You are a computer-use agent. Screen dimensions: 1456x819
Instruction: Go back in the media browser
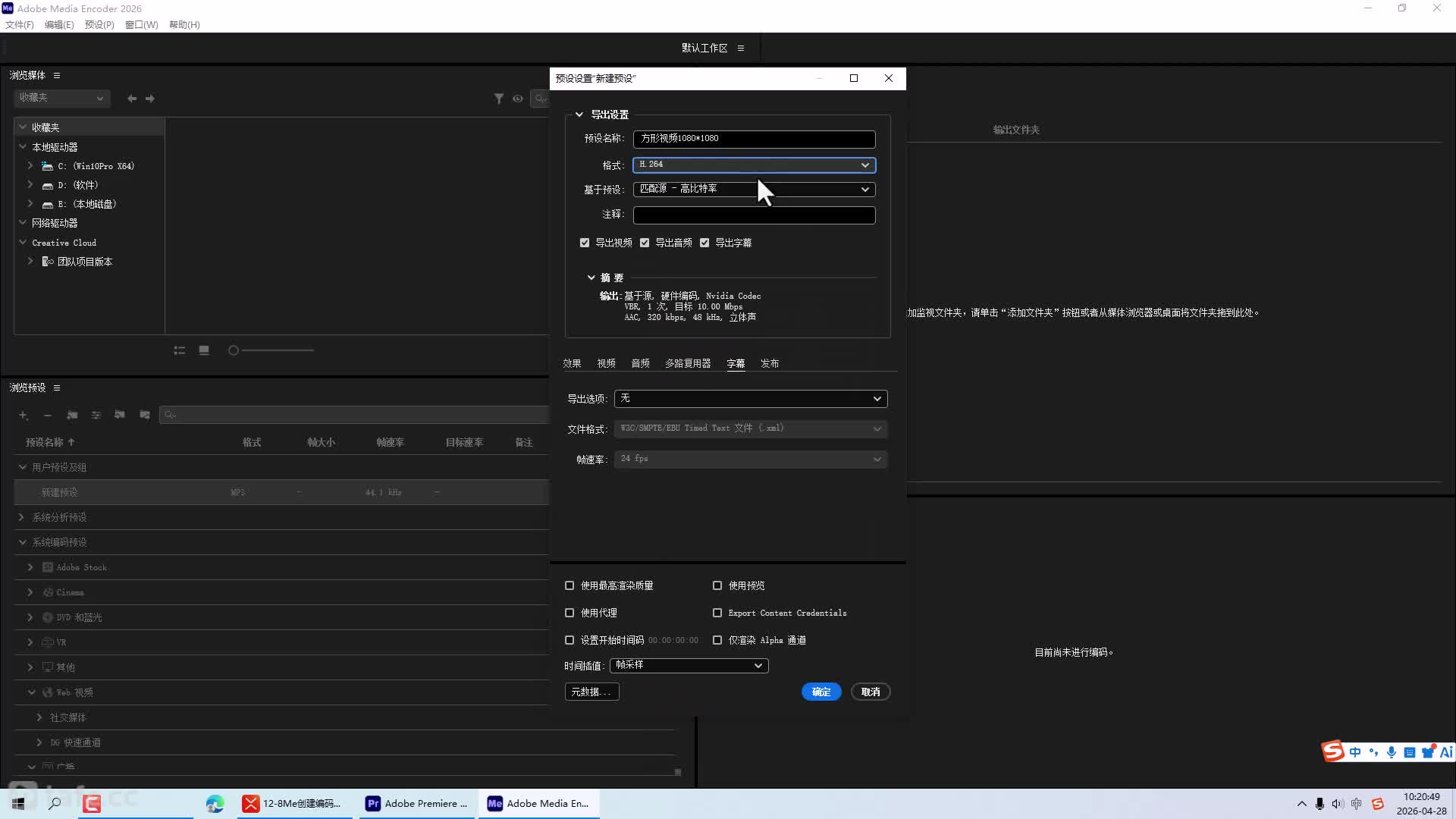coord(132,99)
